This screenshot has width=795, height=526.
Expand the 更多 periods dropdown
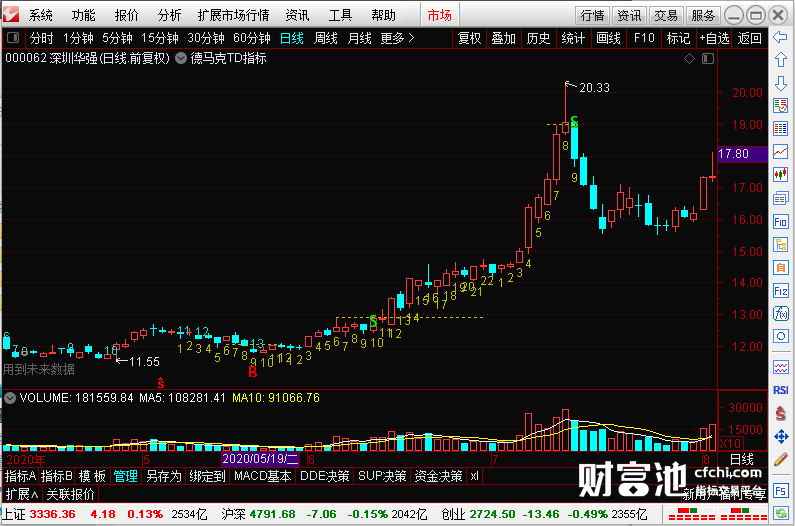pos(397,38)
